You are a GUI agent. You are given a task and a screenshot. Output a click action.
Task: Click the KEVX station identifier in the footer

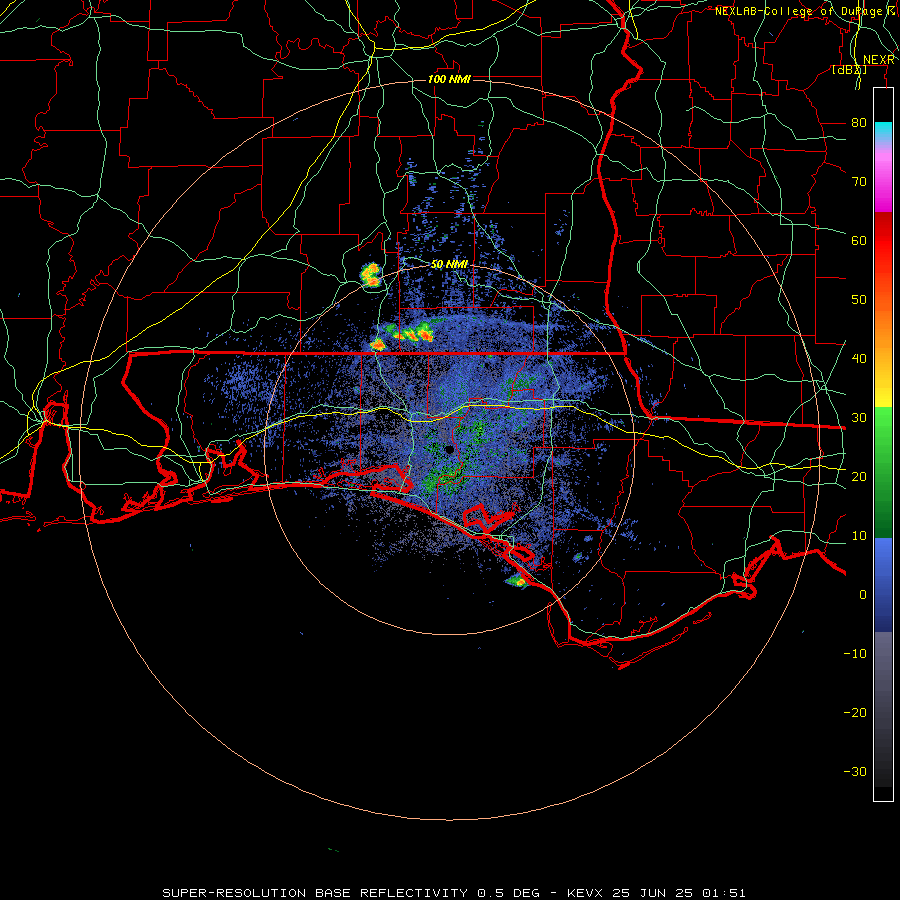(585, 893)
